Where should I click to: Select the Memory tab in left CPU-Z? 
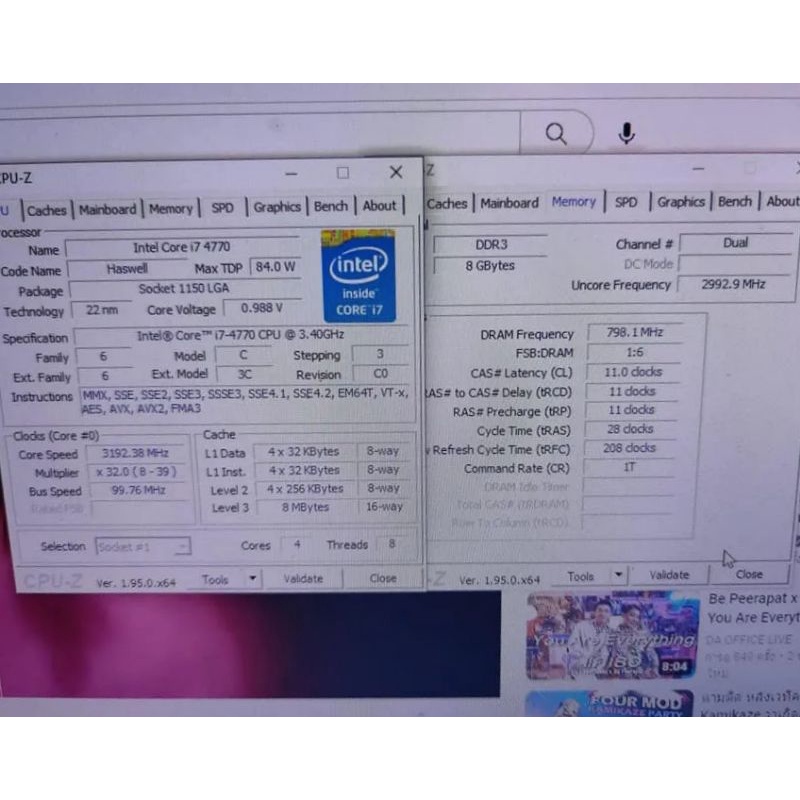pos(170,208)
